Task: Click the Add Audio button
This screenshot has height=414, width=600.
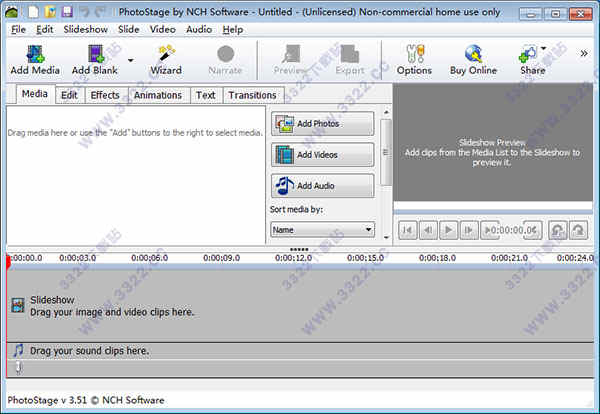Action: point(323,186)
